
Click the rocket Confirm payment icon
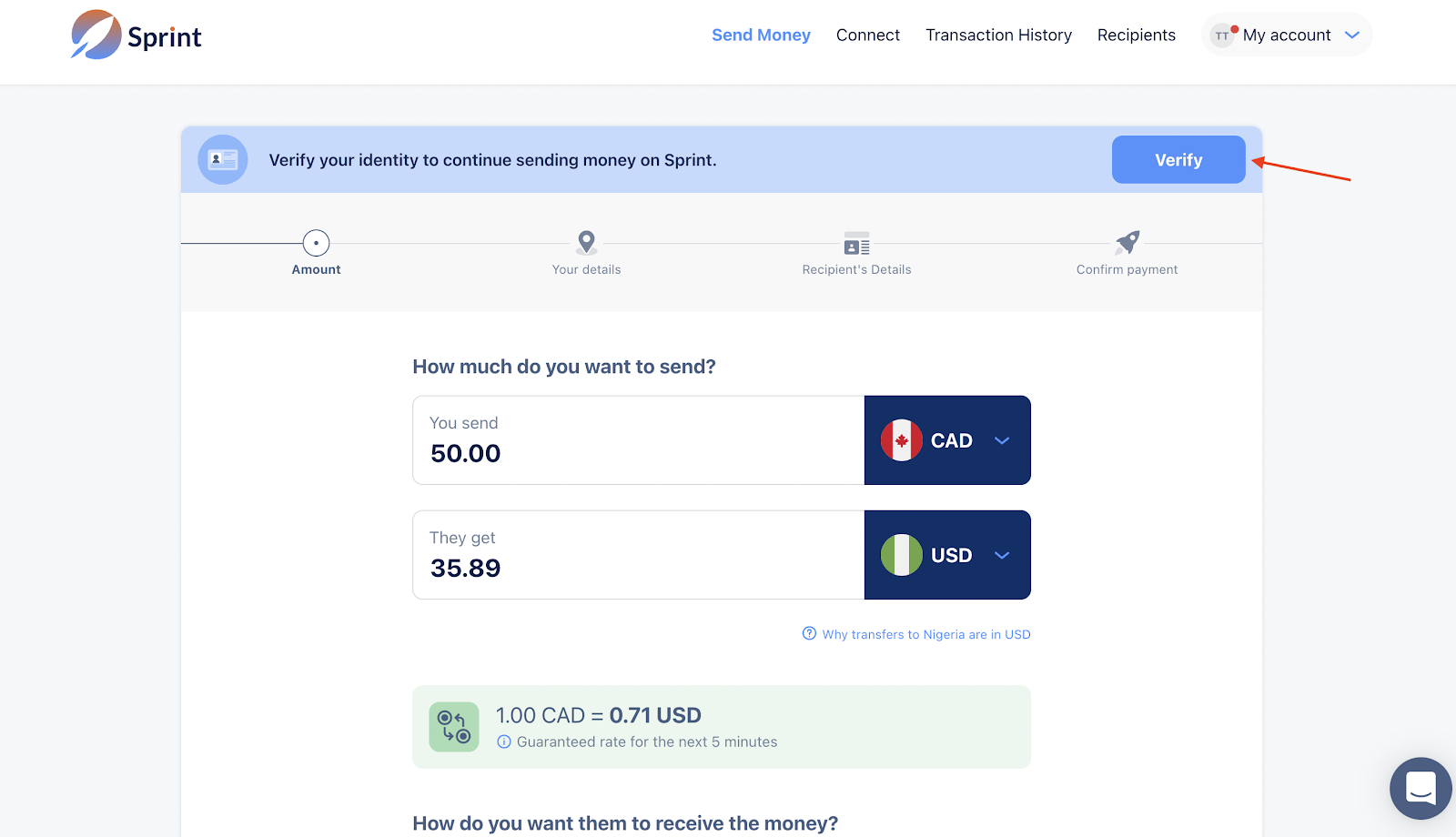[x=1127, y=242]
